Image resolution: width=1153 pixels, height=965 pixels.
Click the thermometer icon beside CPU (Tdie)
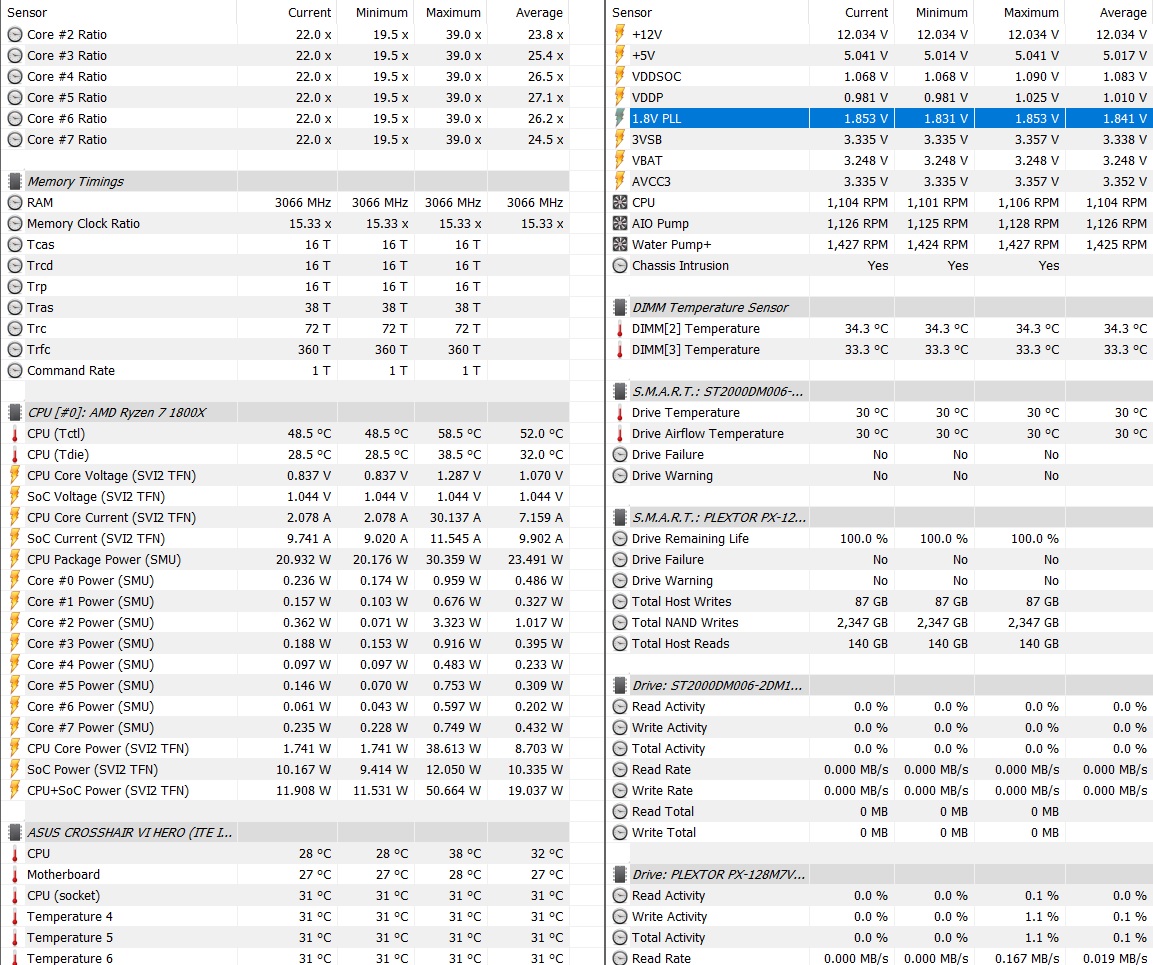point(14,455)
